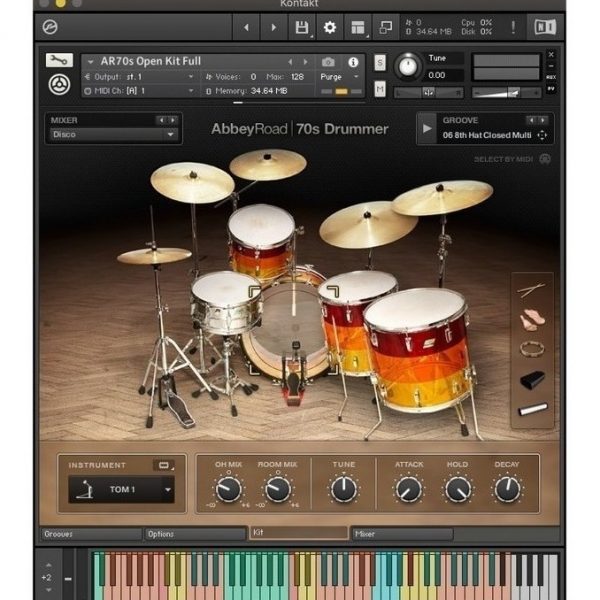
Task: Open the options gear icon
Action: [x=329, y=28]
